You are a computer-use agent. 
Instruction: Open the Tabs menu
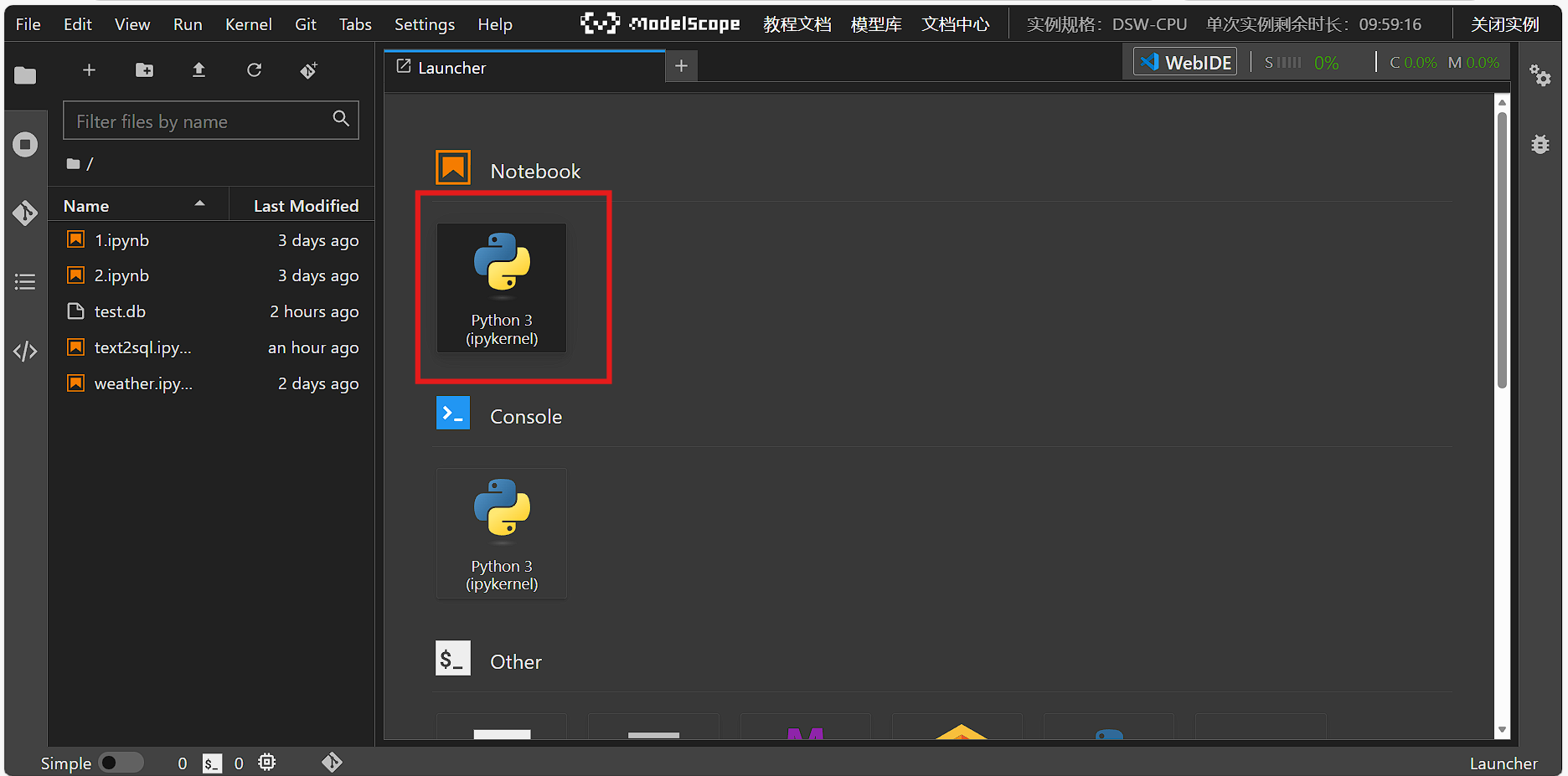click(355, 24)
